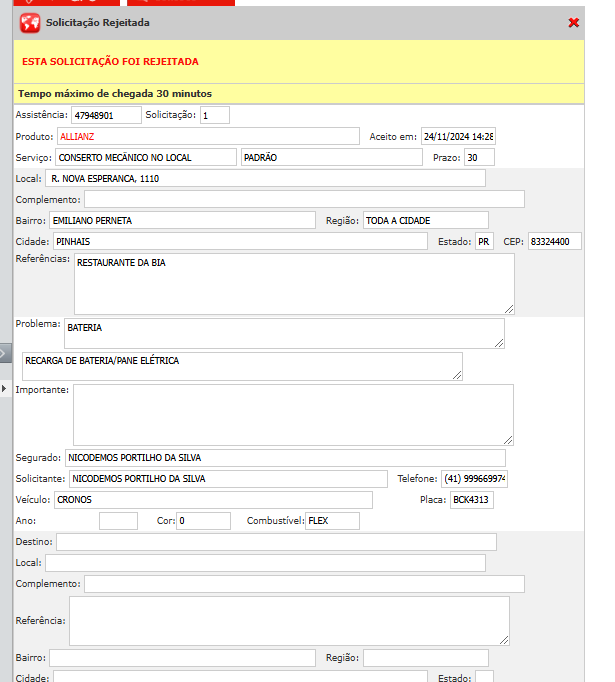Click the Serviço field with CONSERTO MECÂNICO NO LOCAL
The height and width of the screenshot is (682, 615).
click(145, 157)
